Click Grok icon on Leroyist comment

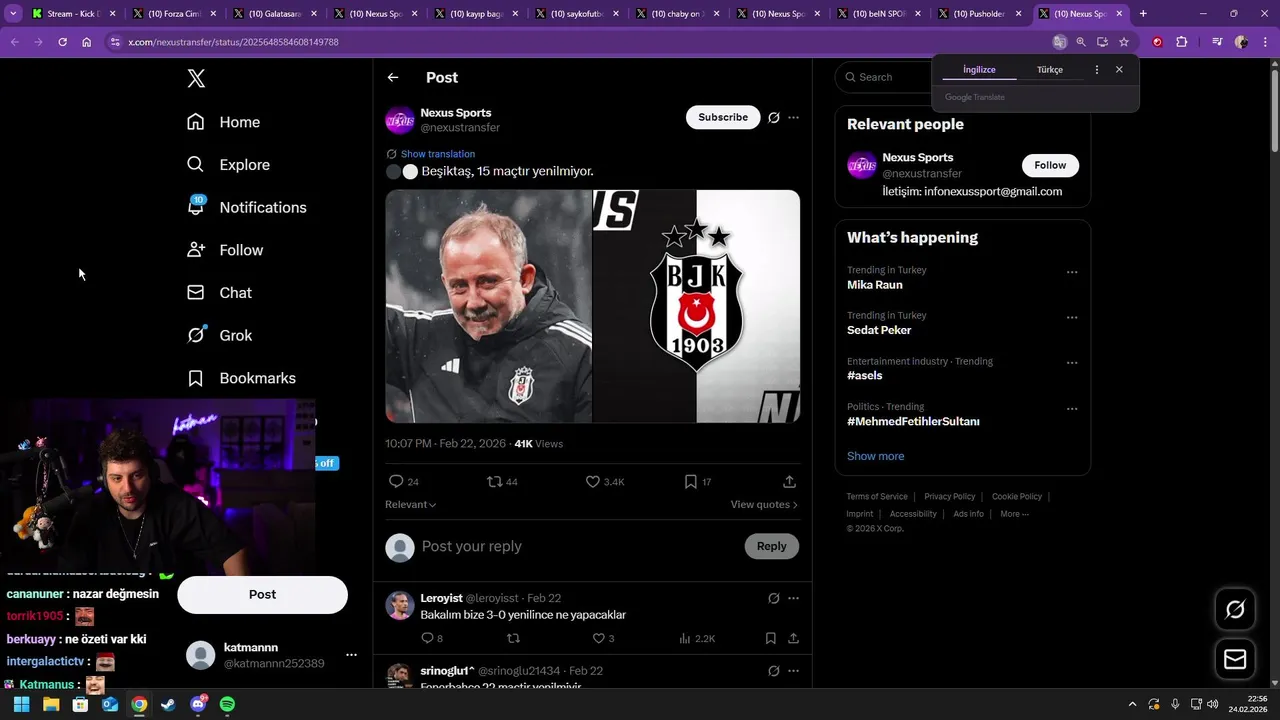pos(773,599)
